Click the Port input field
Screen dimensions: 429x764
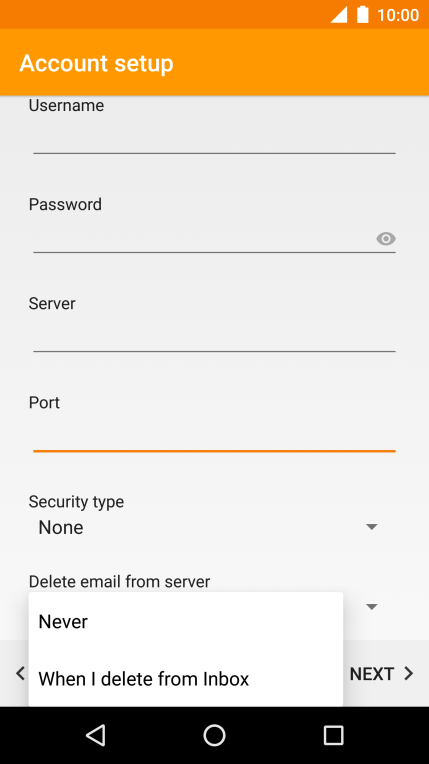click(214, 435)
